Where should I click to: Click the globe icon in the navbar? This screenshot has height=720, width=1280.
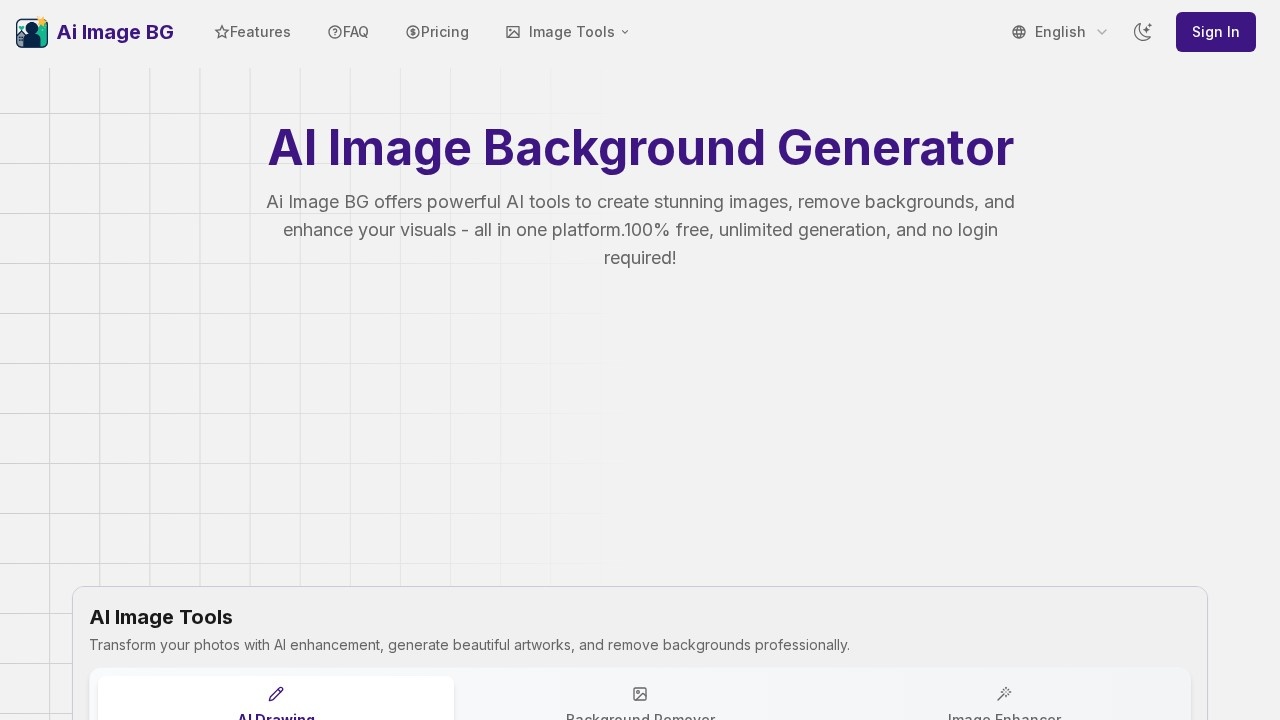pyautogui.click(x=1019, y=32)
